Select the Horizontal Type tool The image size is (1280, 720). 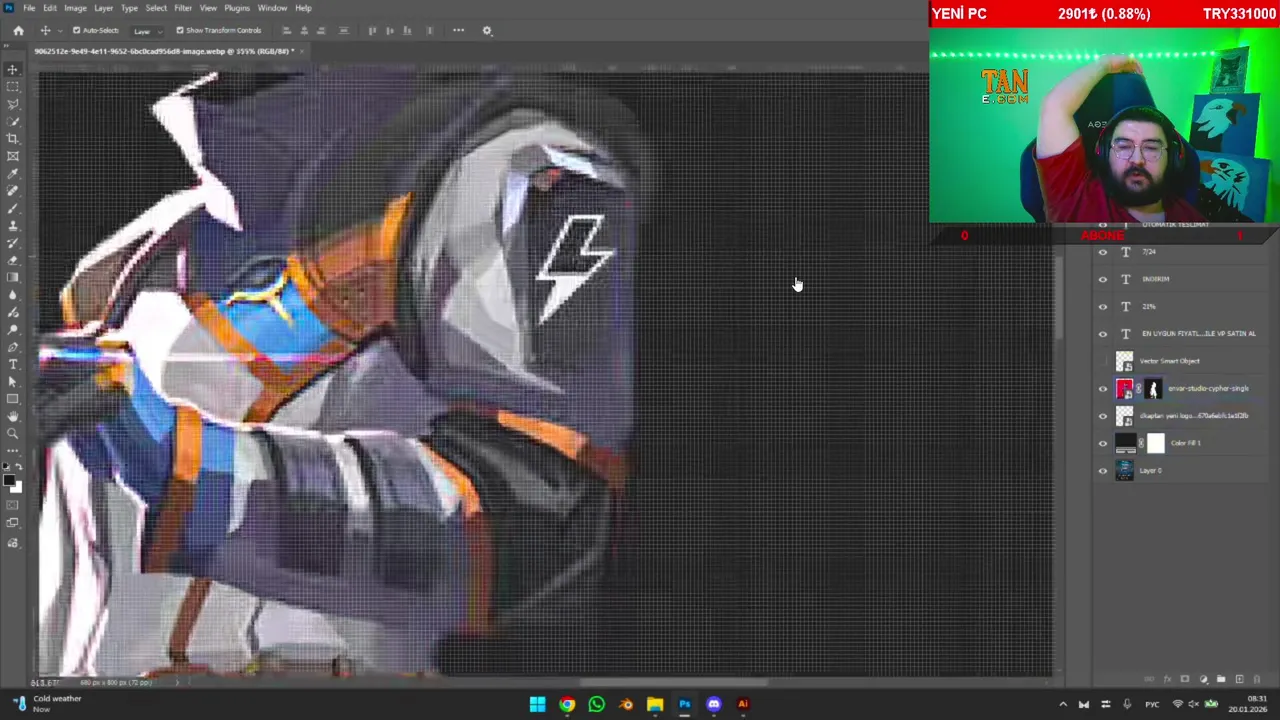tap(13, 364)
